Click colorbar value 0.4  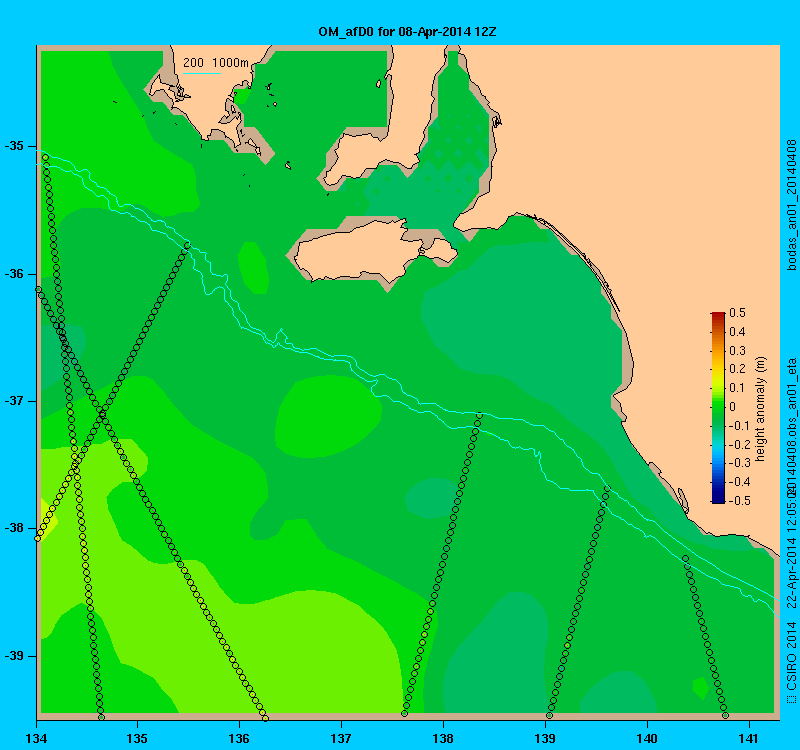tap(738, 332)
